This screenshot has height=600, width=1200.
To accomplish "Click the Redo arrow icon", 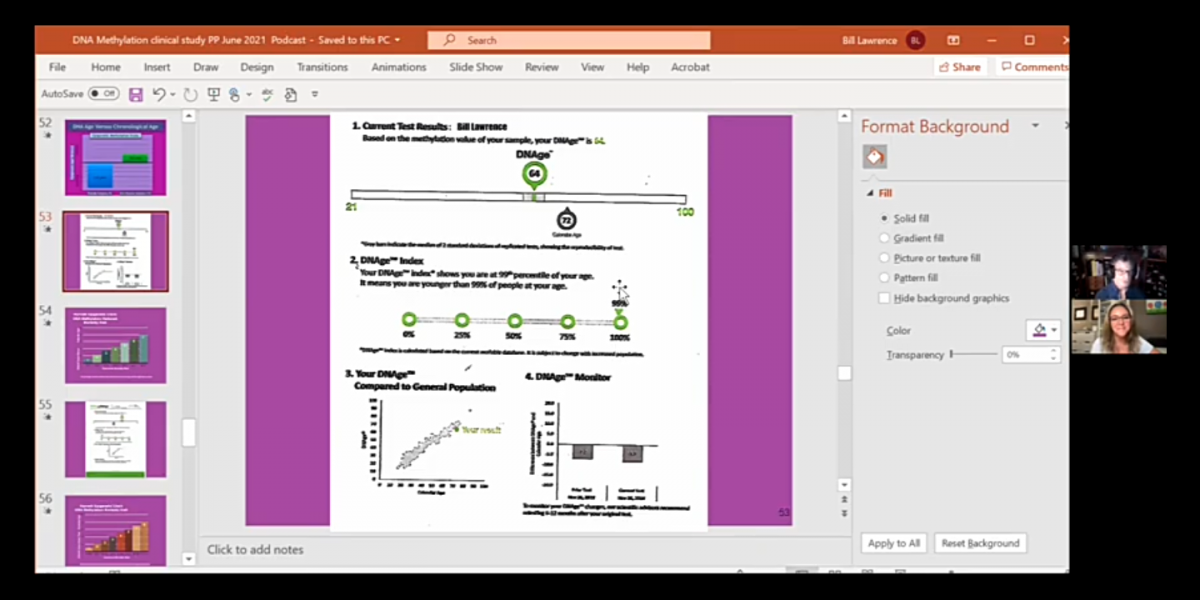I will tap(189, 94).
